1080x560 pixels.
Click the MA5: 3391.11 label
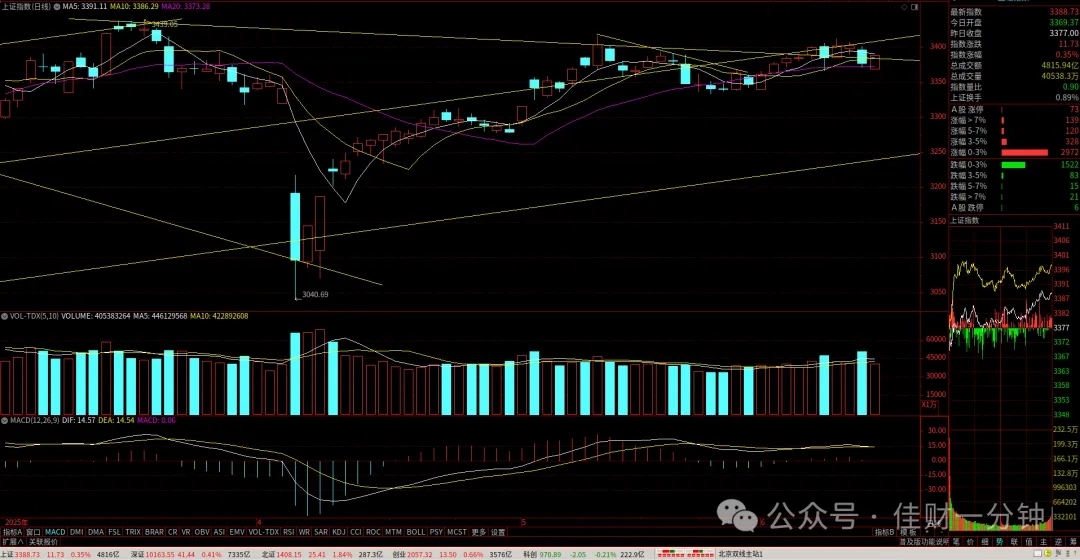[x=85, y=6]
